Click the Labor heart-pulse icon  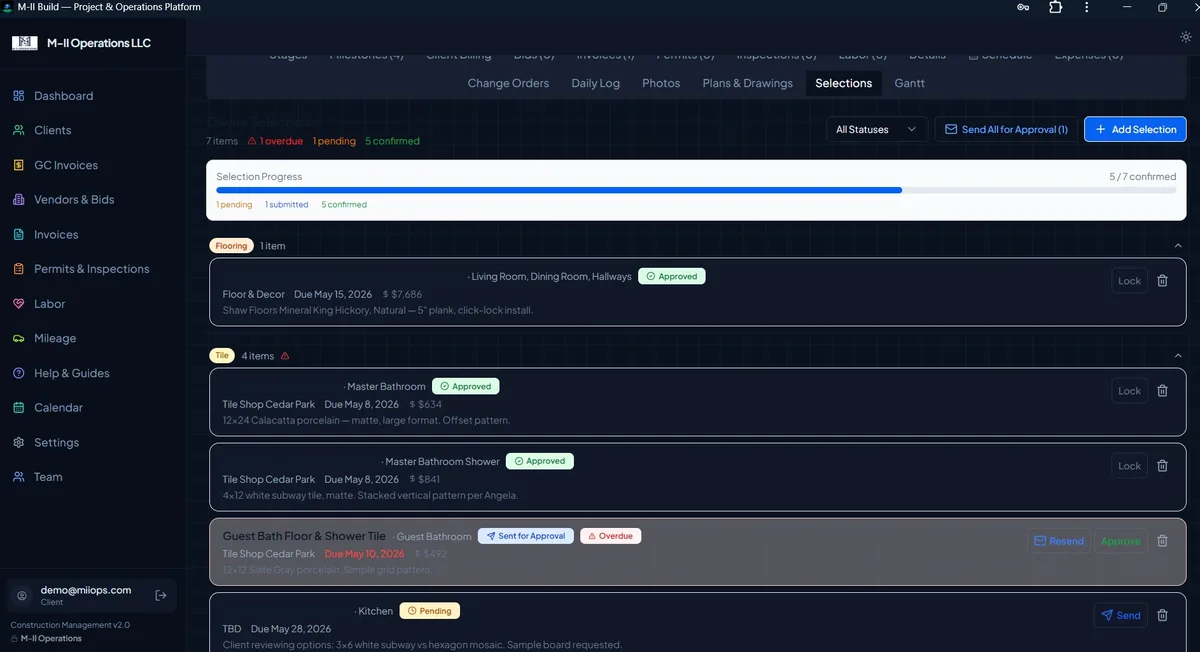tap(19, 303)
